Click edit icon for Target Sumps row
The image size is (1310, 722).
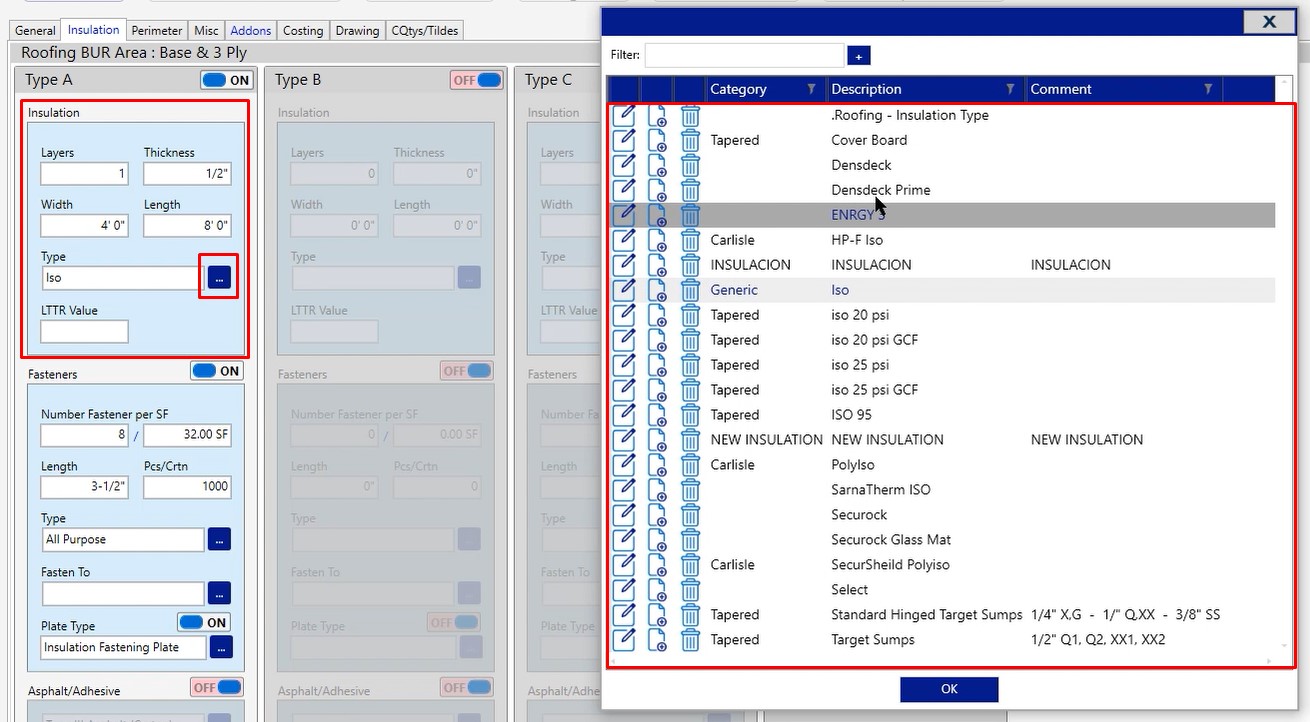pos(623,640)
